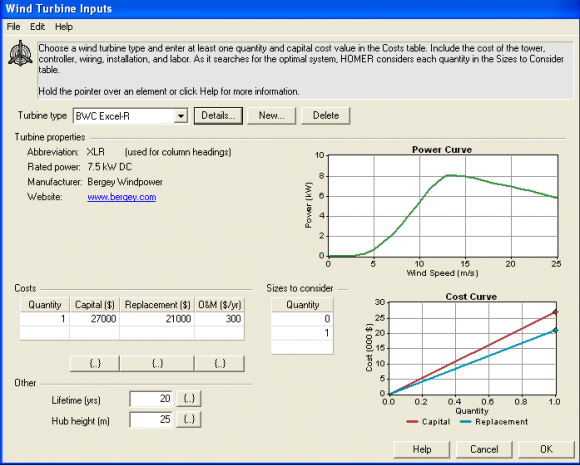Click sensitivity button under Capital column
The height and width of the screenshot is (466, 580).
coord(95,364)
